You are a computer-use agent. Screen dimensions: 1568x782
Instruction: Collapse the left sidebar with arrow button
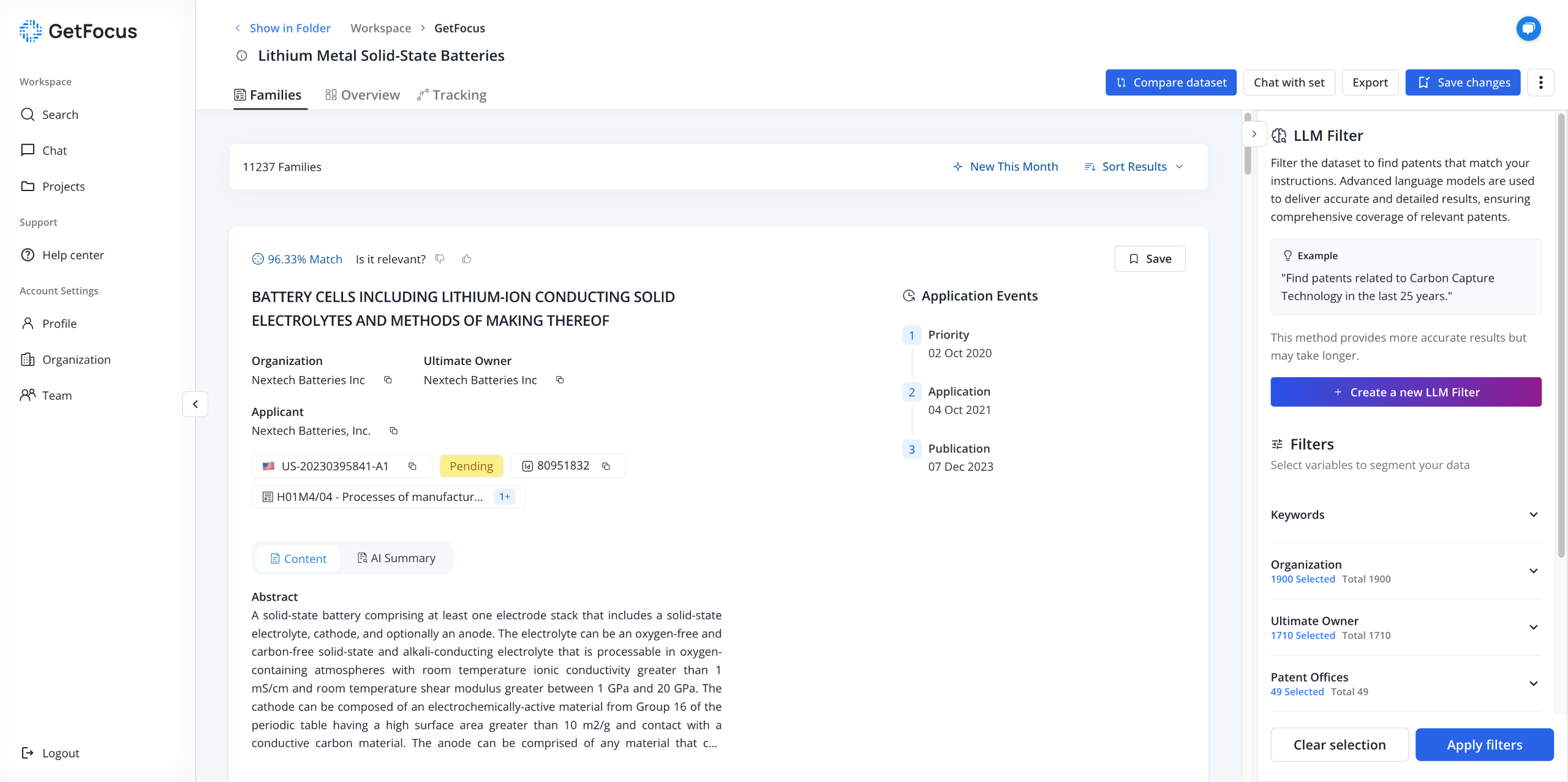pos(195,404)
